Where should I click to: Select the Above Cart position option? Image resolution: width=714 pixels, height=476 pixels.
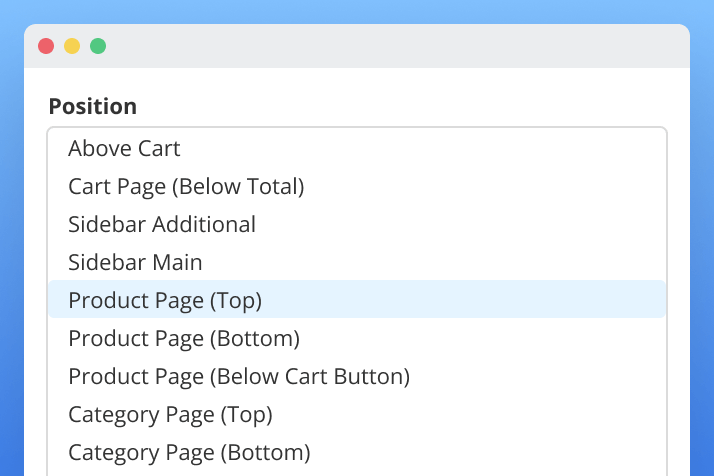[124, 149]
